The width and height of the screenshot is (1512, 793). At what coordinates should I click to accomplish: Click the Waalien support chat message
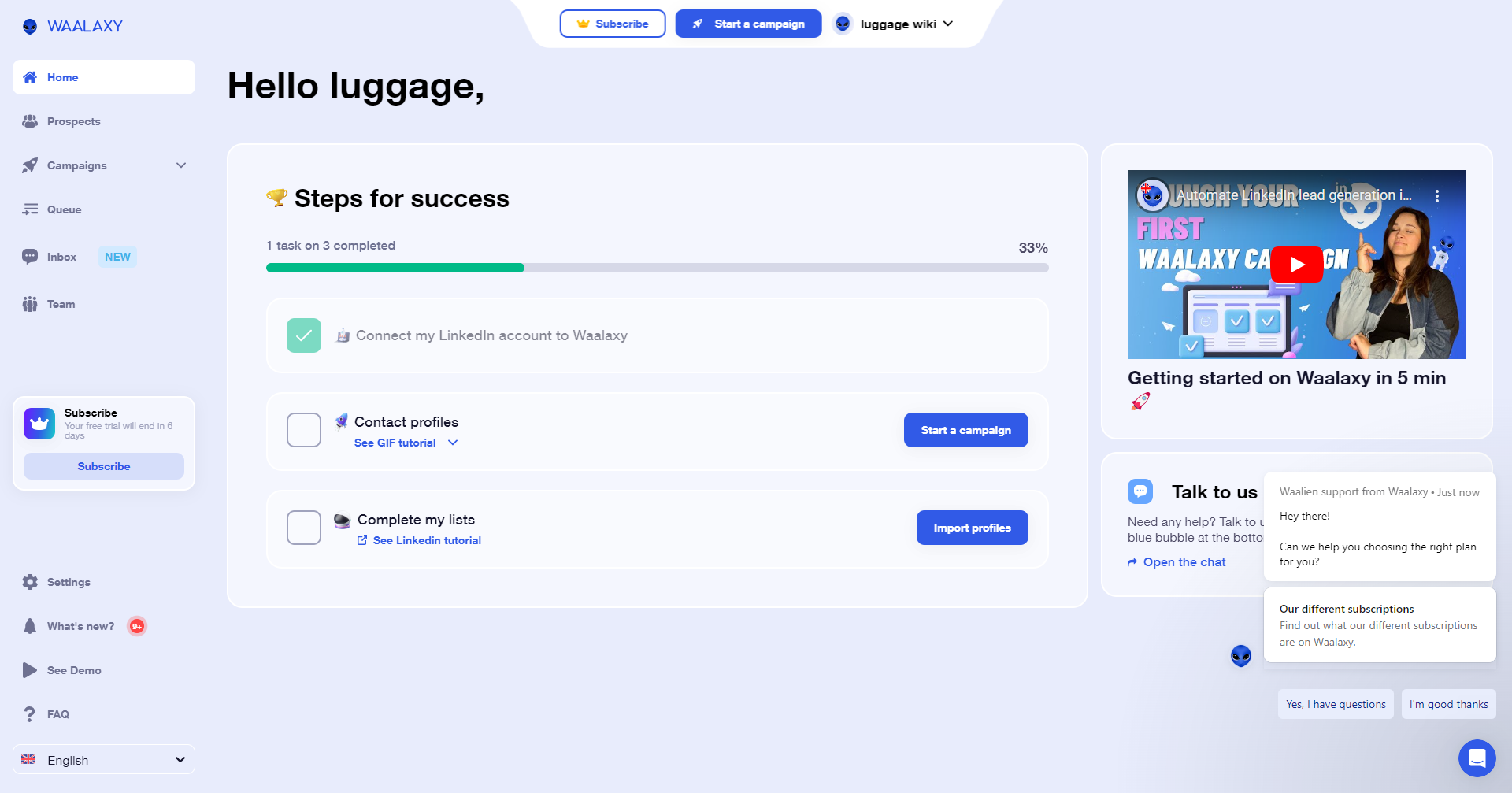1380,526
